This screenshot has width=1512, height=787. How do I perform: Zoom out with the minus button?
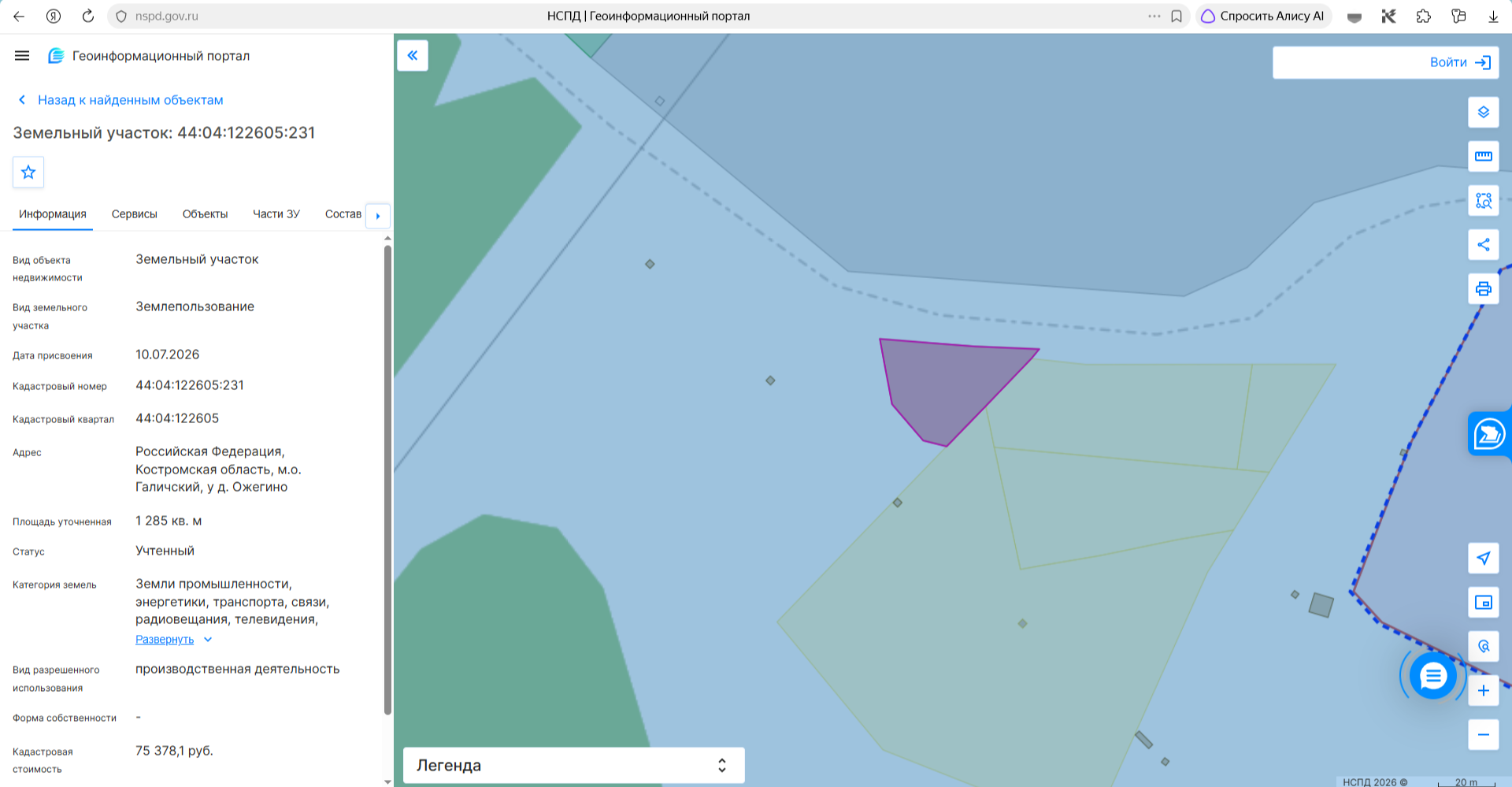coord(1483,735)
